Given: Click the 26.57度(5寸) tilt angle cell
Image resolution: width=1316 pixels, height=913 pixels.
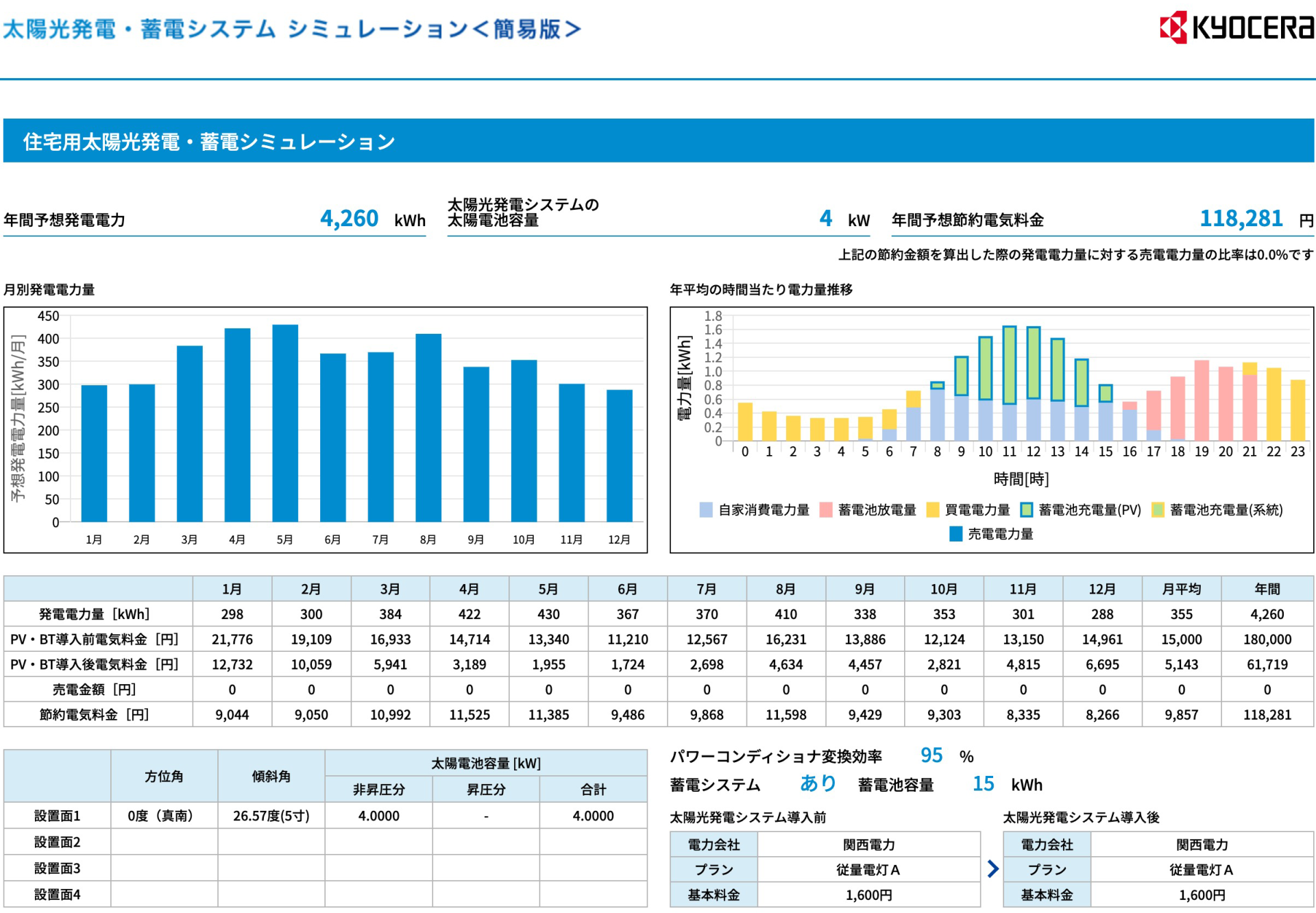Looking at the screenshot, I should [x=271, y=816].
